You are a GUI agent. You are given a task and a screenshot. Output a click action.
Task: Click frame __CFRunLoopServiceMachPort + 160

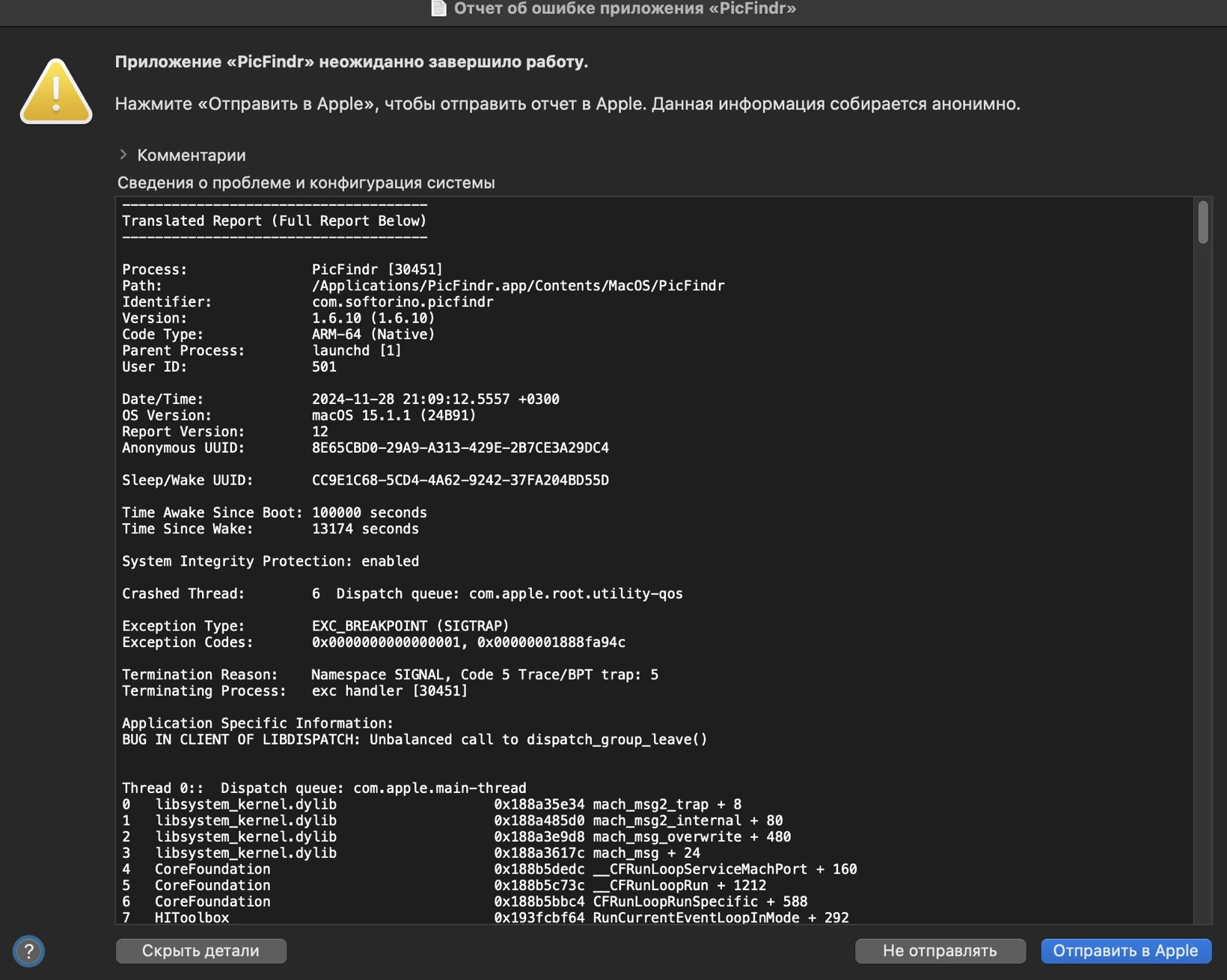click(489, 869)
